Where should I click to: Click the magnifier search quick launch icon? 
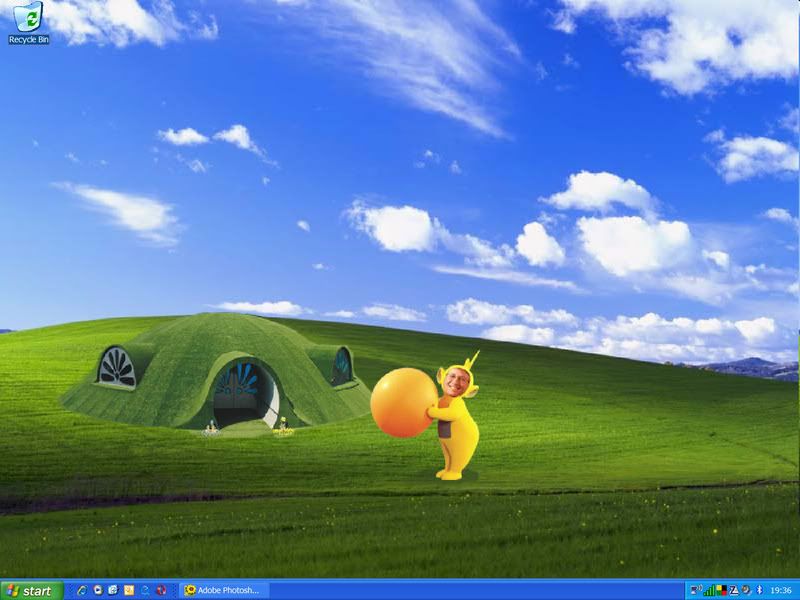pyautogui.click(x=145, y=591)
